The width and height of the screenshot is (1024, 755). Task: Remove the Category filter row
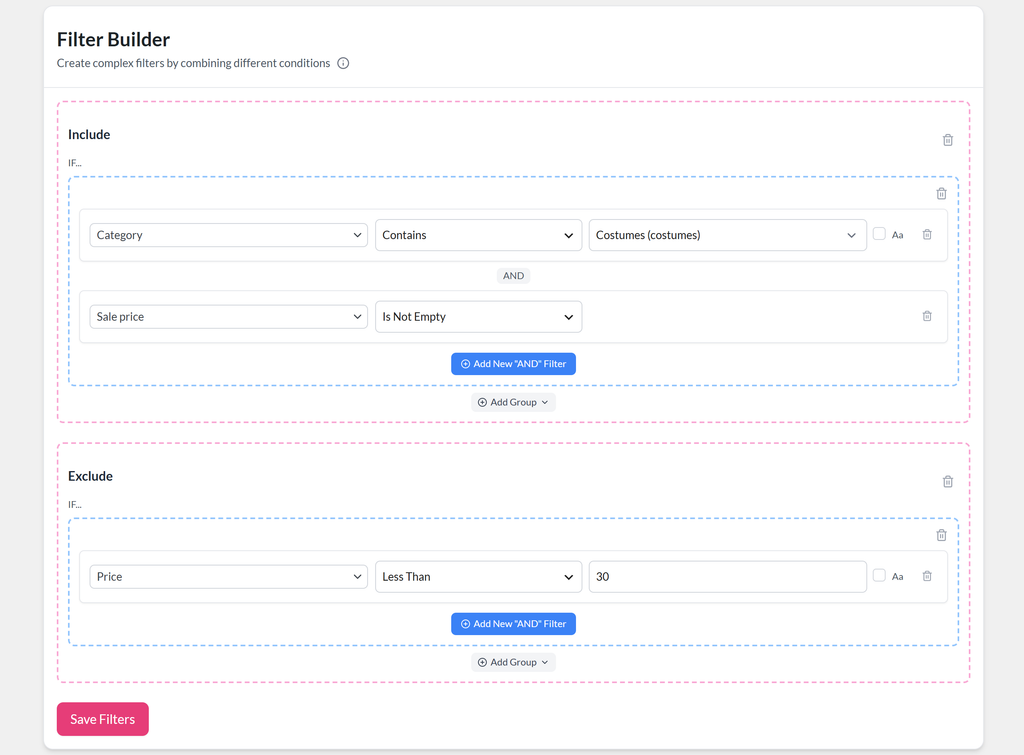click(927, 234)
